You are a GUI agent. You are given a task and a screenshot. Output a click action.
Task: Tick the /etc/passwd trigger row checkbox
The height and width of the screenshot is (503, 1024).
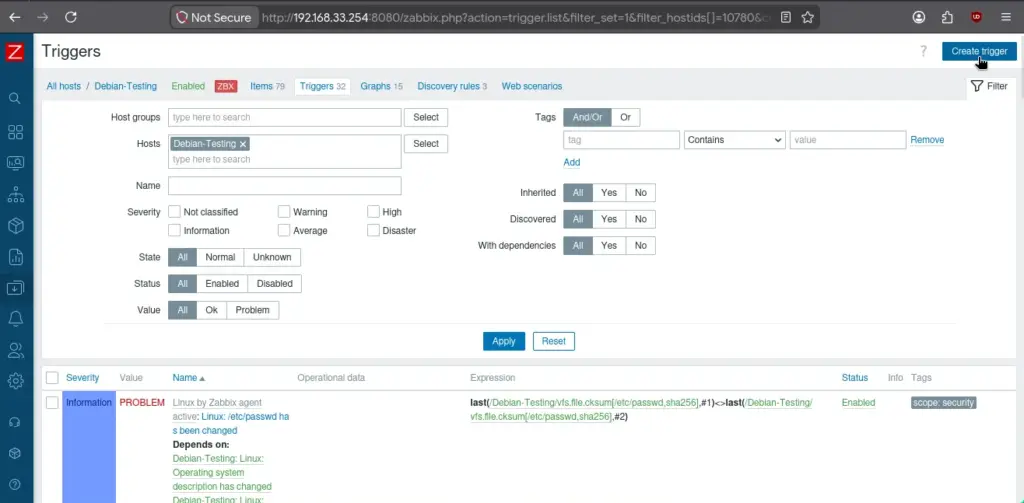click(x=52, y=403)
